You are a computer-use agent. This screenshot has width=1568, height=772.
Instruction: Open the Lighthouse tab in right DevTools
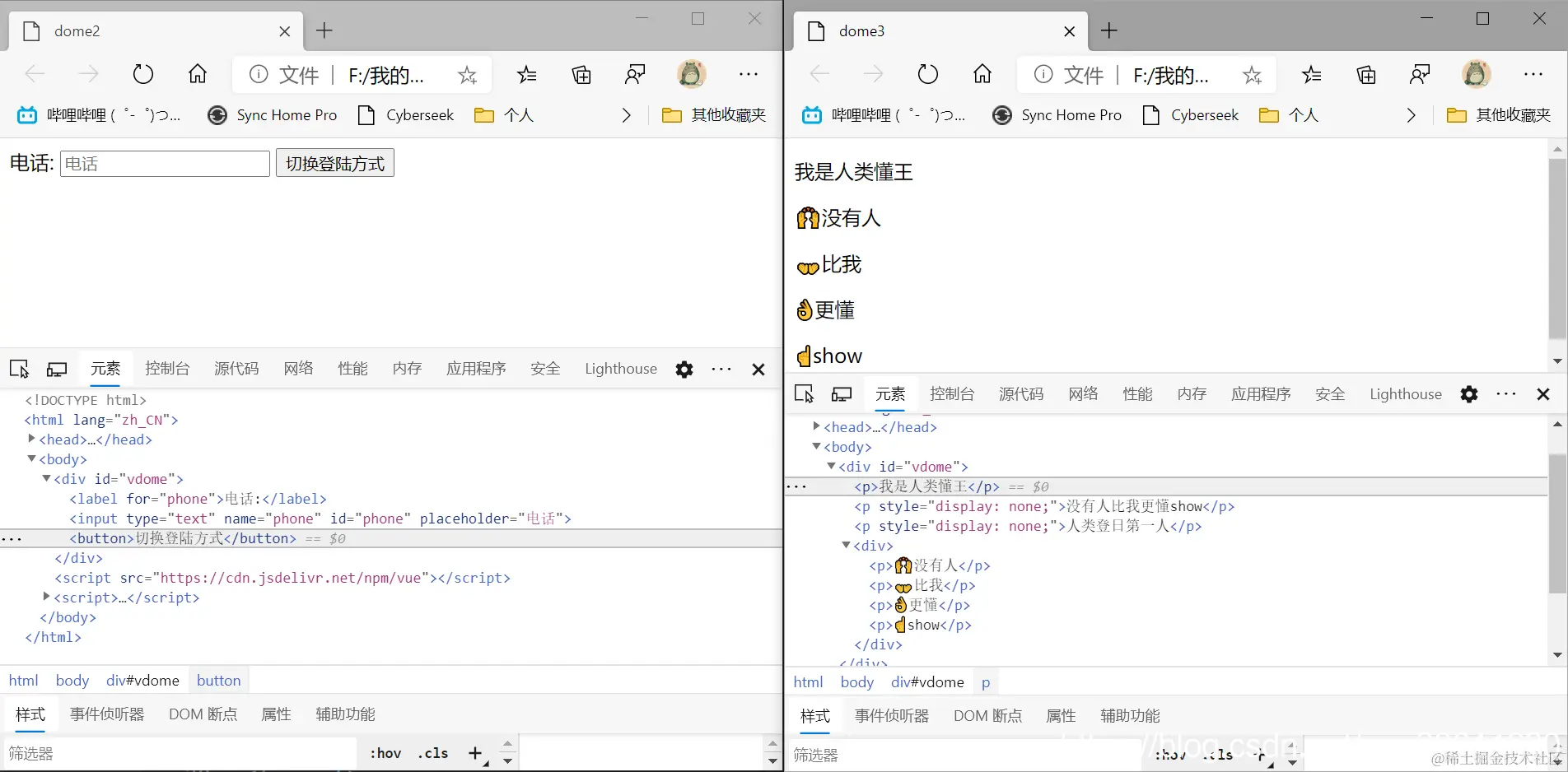tap(1405, 393)
